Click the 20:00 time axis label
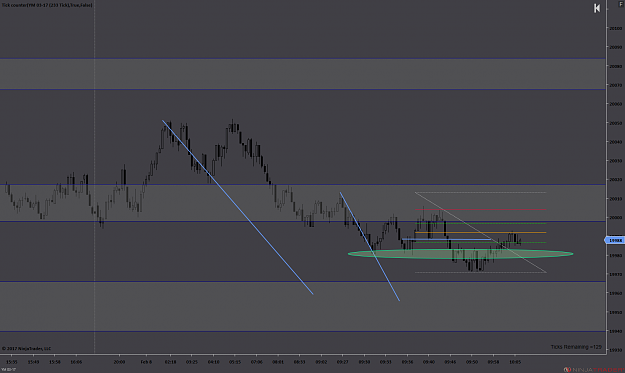625x373 pixels. [x=119, y=362]
